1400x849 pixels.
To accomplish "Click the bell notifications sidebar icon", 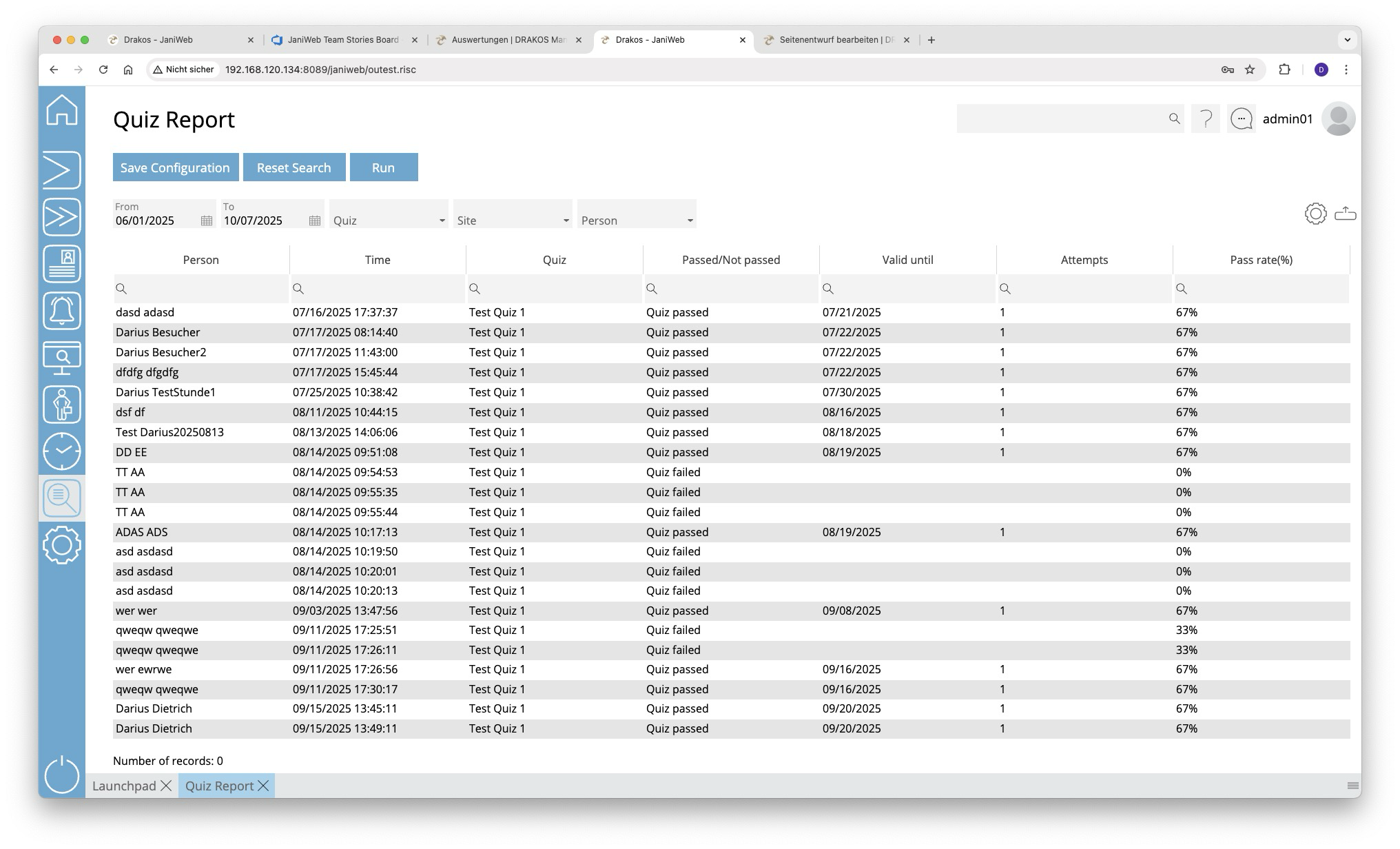I will coord(62,311).
